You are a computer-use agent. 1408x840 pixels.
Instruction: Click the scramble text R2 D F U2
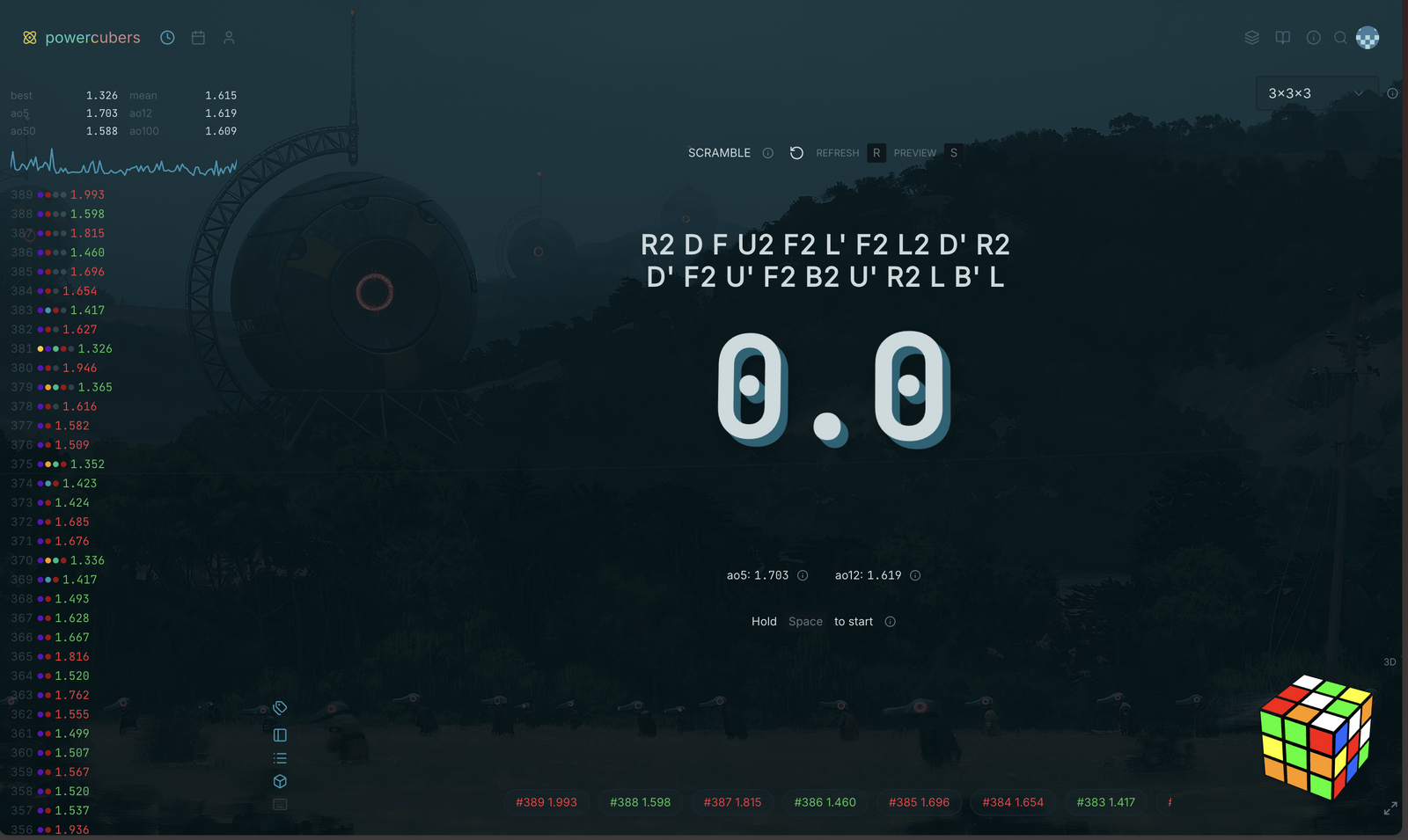(x=825, y=260)
